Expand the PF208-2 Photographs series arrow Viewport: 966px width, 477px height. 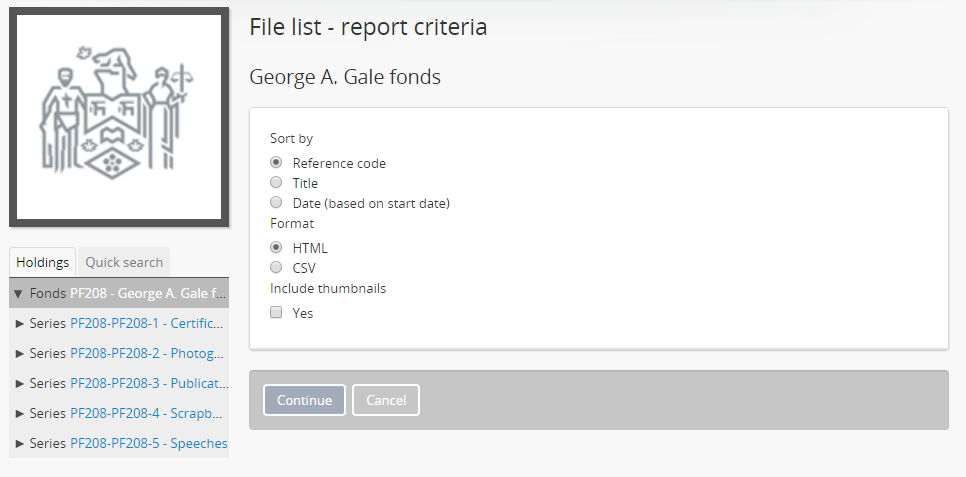pos(21,354)
